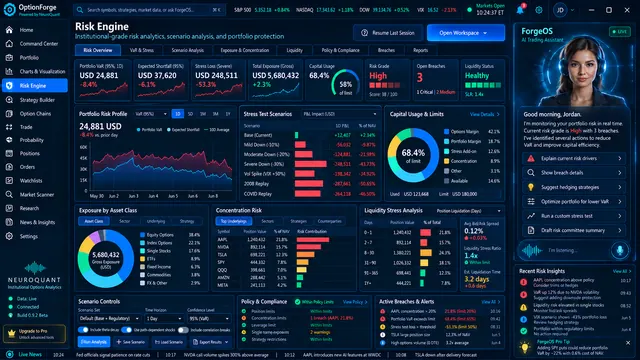Image resolution: width=640 pixels, height=360 pixels.
Task: Click the OptionForge logo
Action: point(9,9)
